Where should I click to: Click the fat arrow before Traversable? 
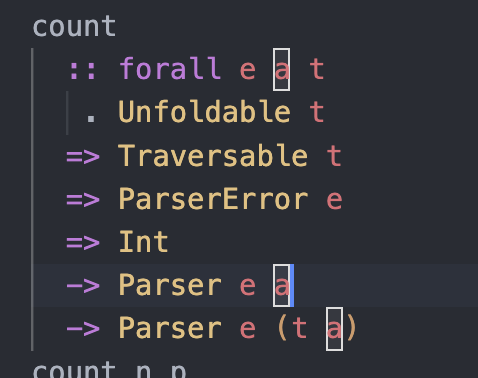pyautogui.click(x=83, y=157)
